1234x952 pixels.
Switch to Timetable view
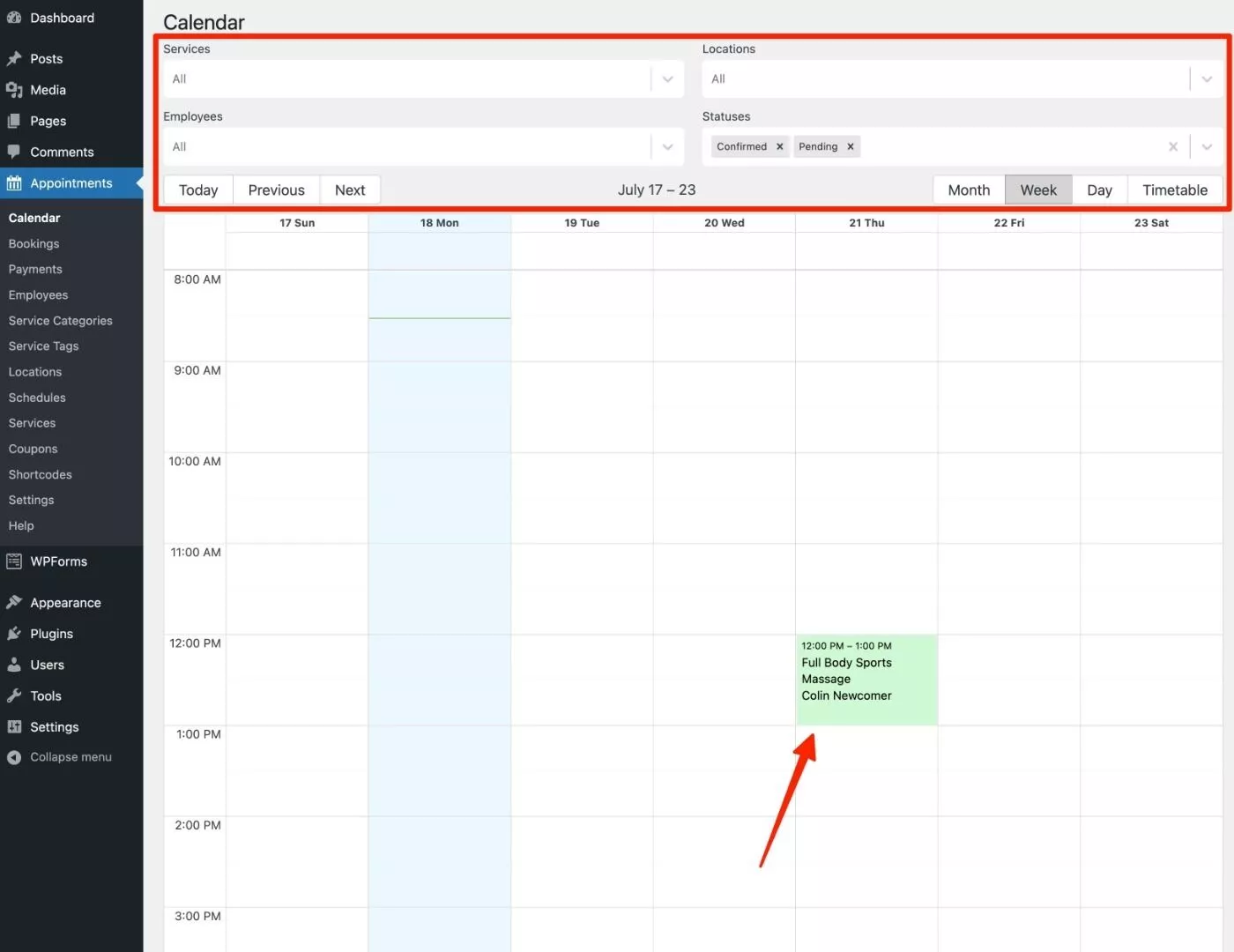pyautogui.click(x=1175, y=190)
